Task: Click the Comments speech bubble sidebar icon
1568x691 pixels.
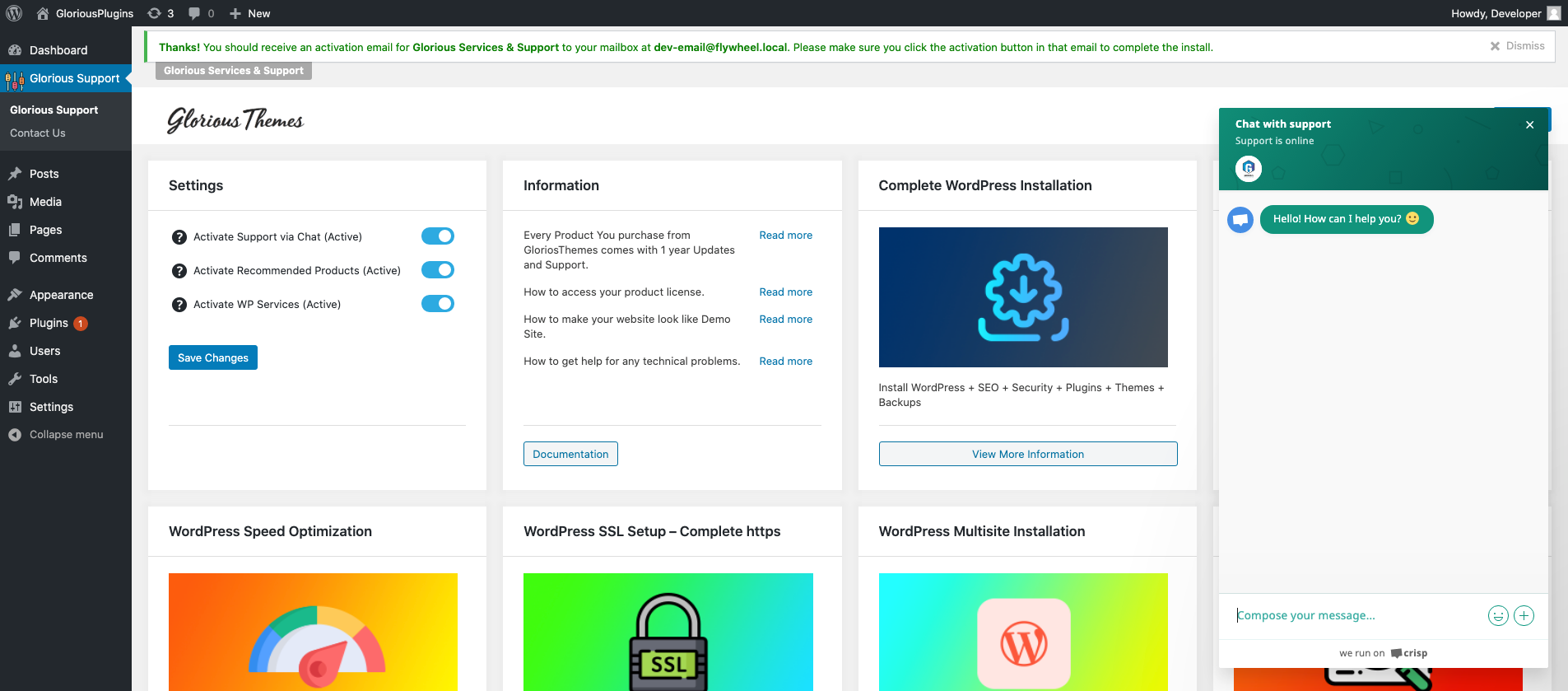Action: point(15,258)
